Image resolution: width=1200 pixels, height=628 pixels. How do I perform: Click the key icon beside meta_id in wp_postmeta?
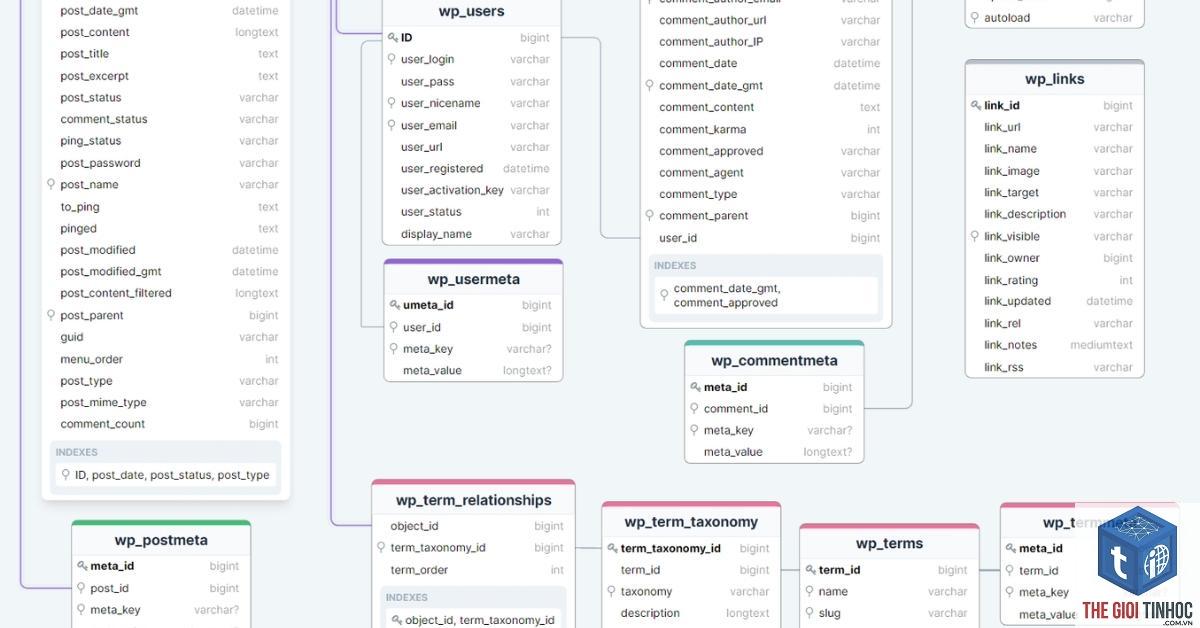83,566
